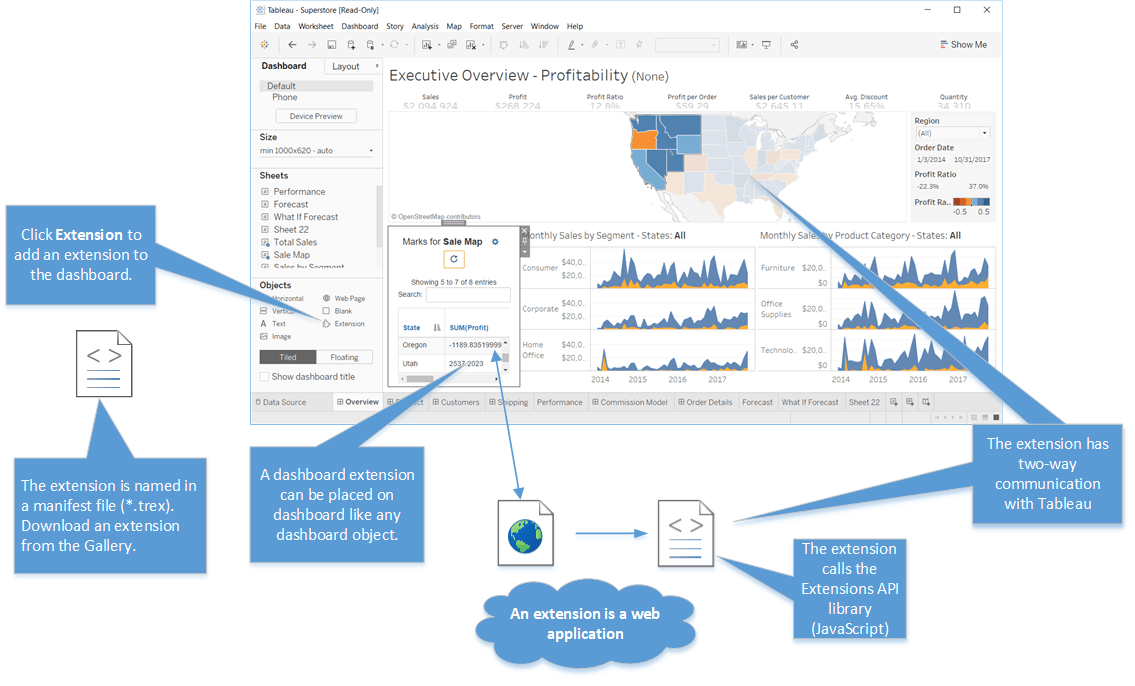Click the Show Me button
Image resolution: width=1135 pixels, height=686 pixels.
pyautogui.click(x=963, y=44)
